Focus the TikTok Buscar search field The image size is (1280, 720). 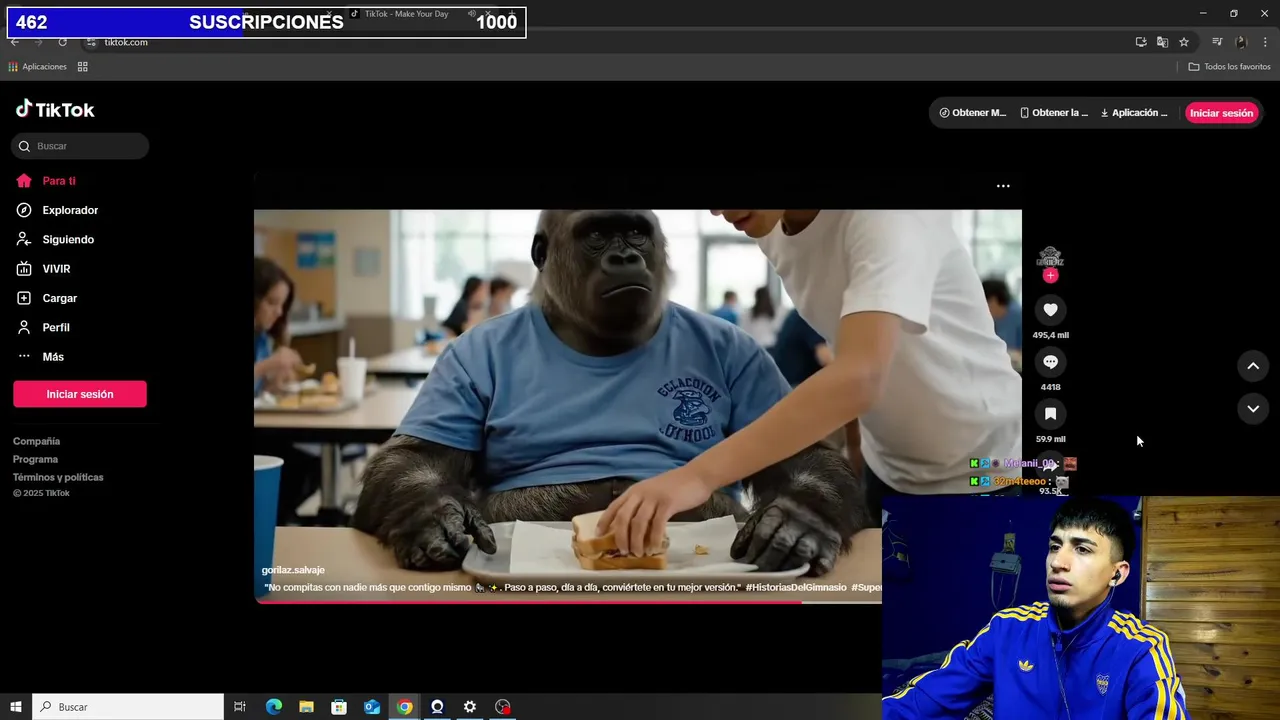(x=80, y=146)
